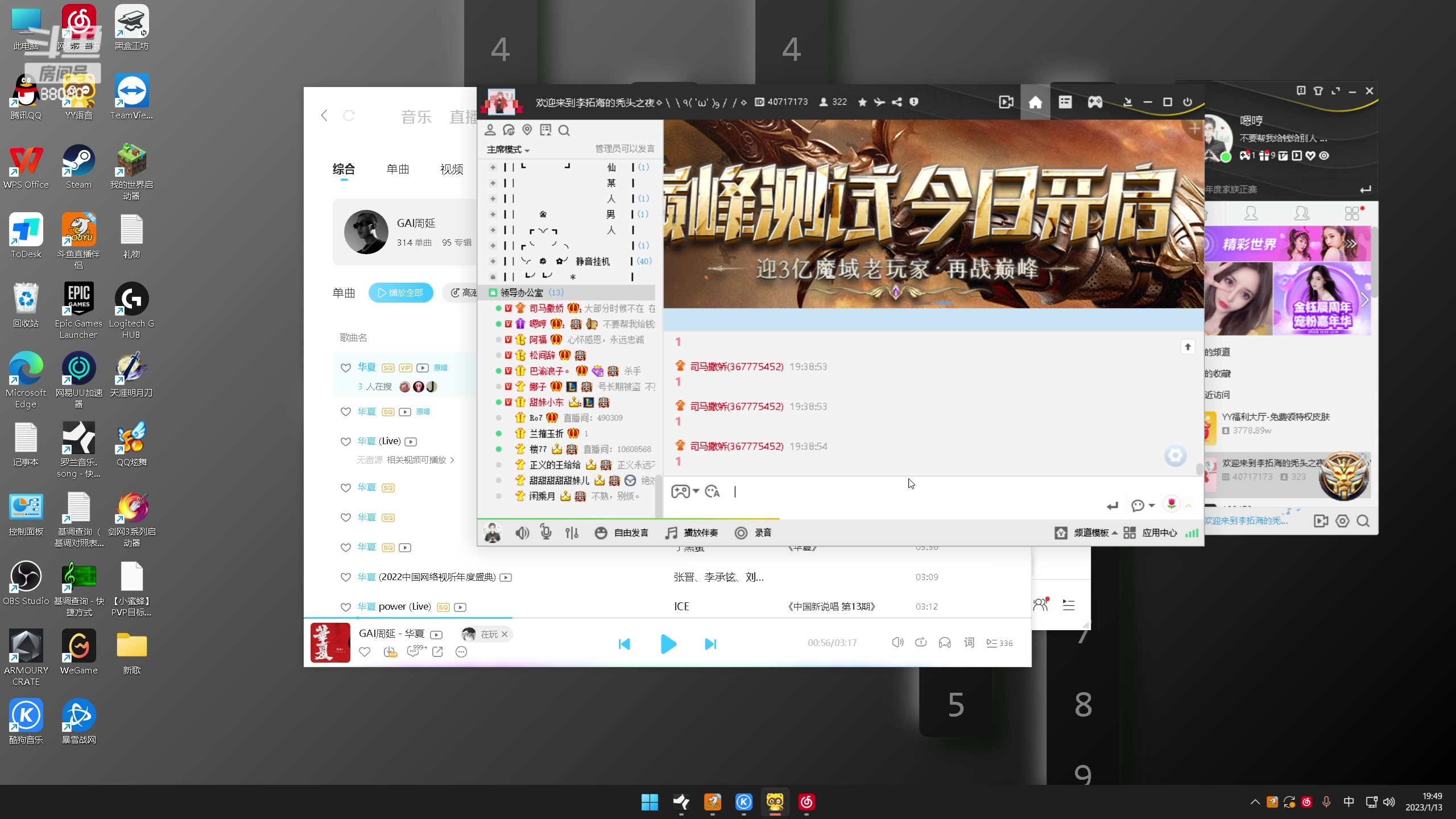The image size is (1456, 819).
Task: Collapse the 领导办公室 tree node
Action: click(x=491, y=292)
